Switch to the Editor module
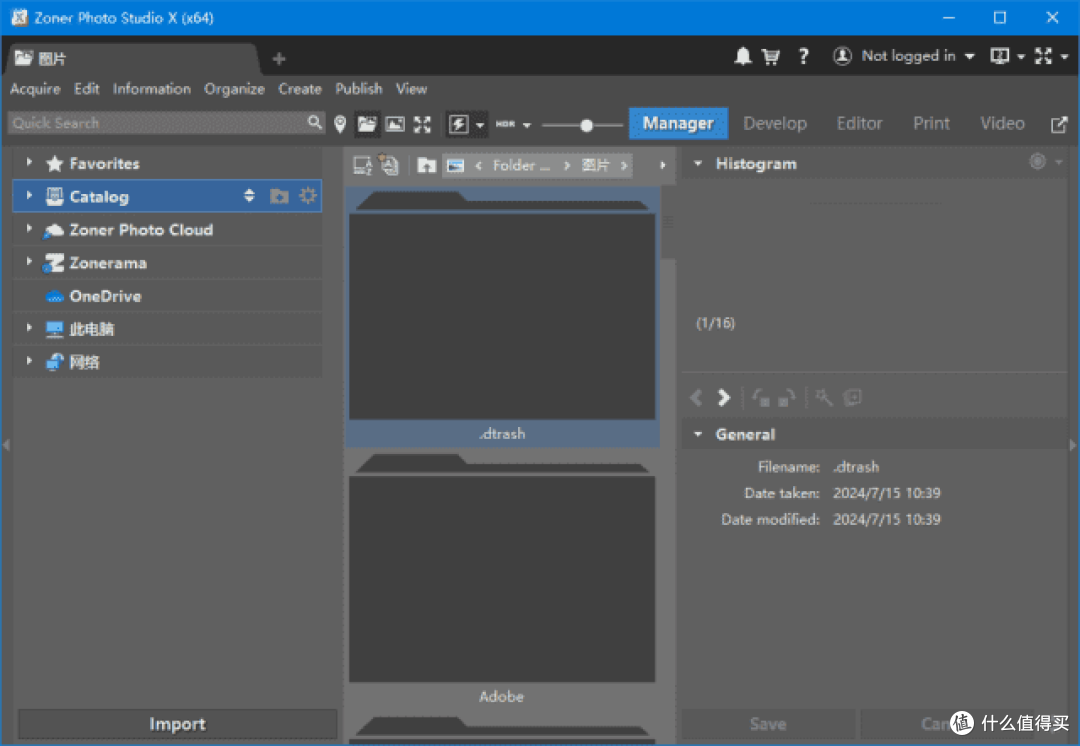 pos(859,123)
